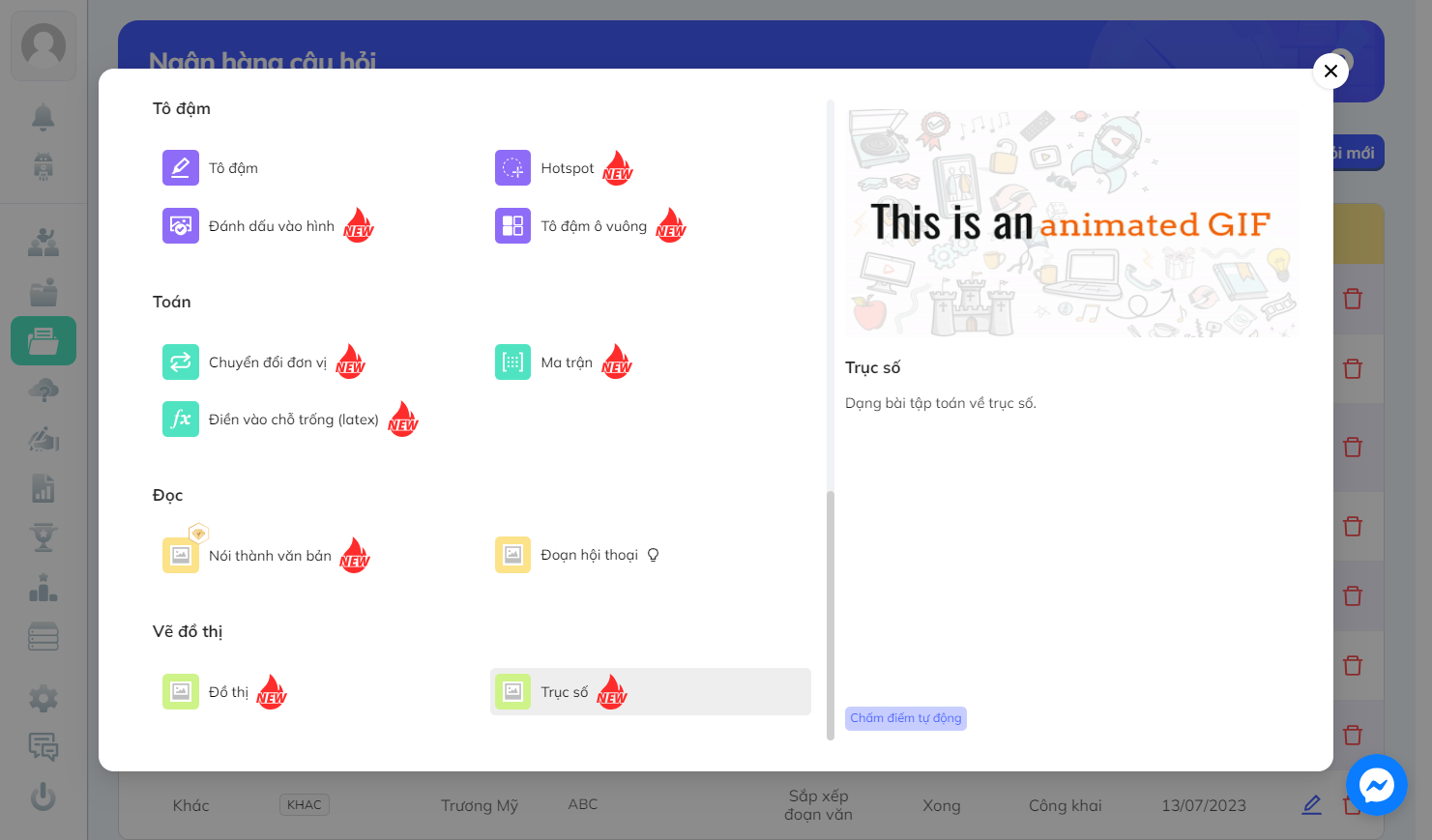Choose the Hotspot question type
The height and width of the screenshot is (840, 1432).
(x=567, y=168)
